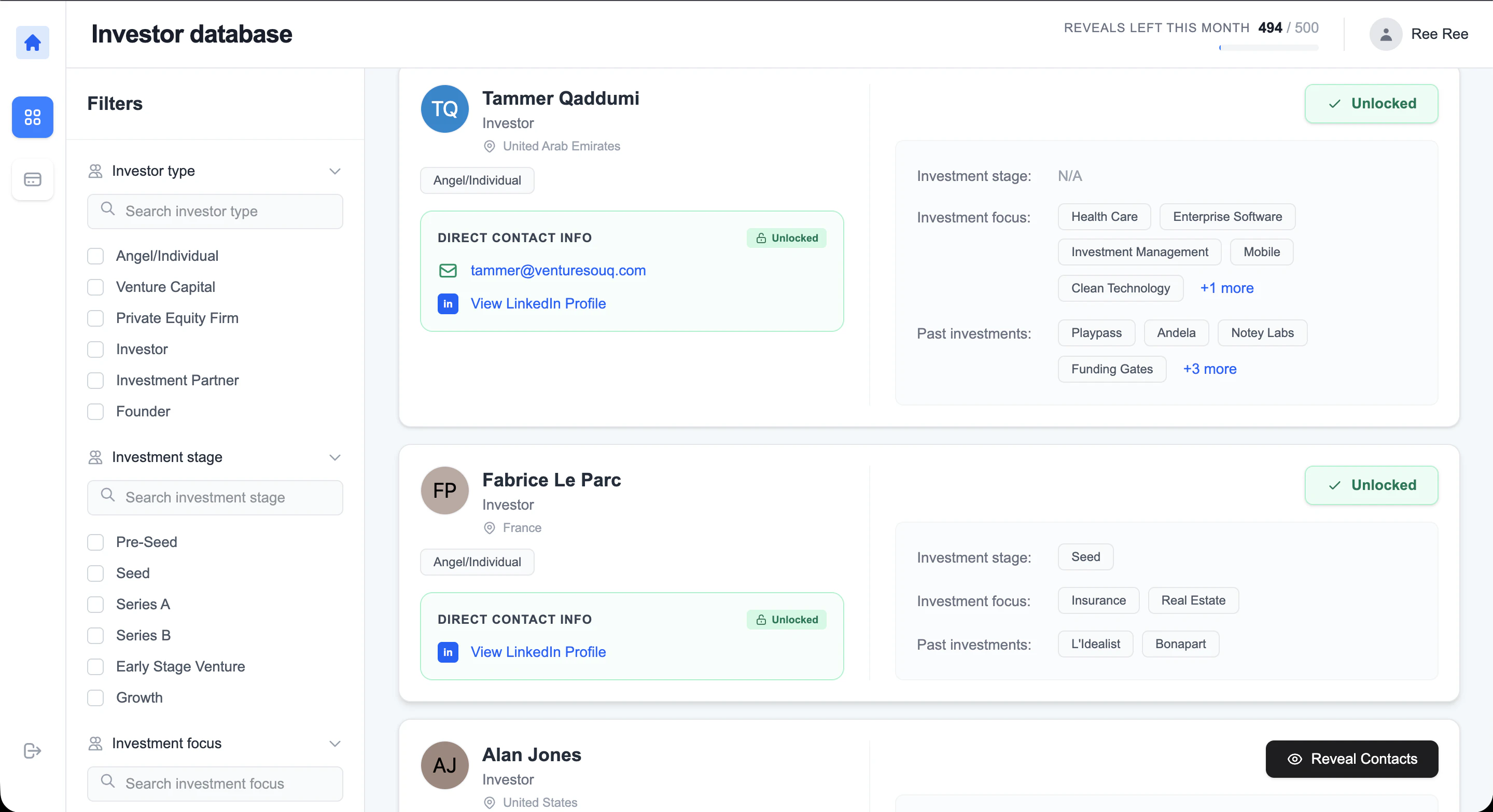Collapse the Investment stage filter chevron
Viewport: 1493px width, 812px height.
tap(334, 458)
